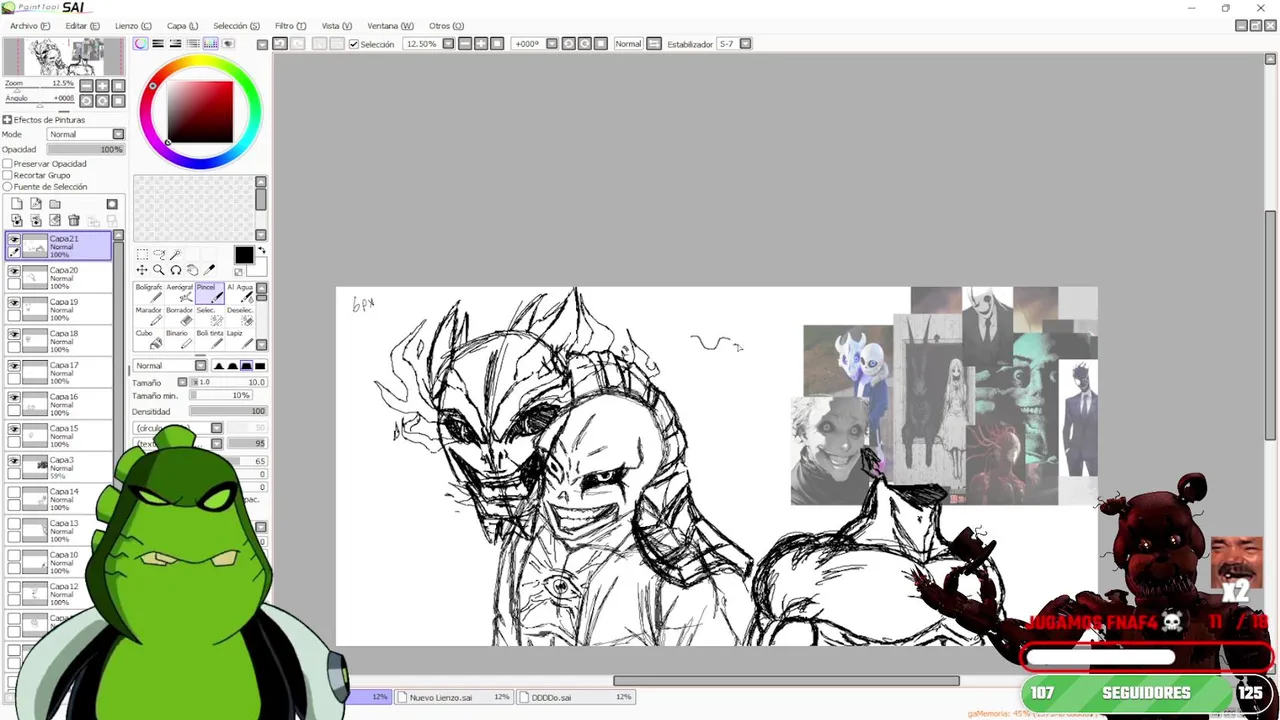1280x720 pixels.
Task: Select the Pincel brush tool
Action: tap(210, 292)
